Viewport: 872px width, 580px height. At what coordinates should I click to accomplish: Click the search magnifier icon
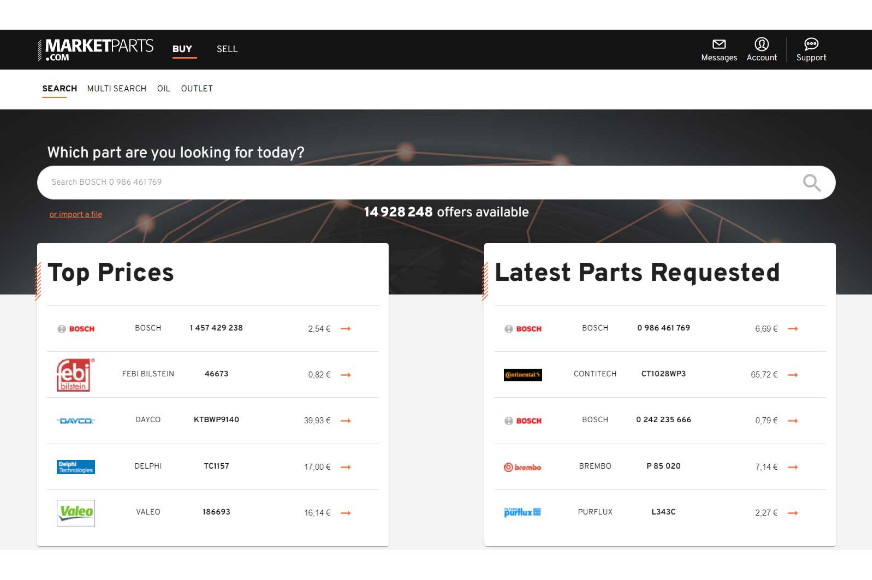(811, 182)
